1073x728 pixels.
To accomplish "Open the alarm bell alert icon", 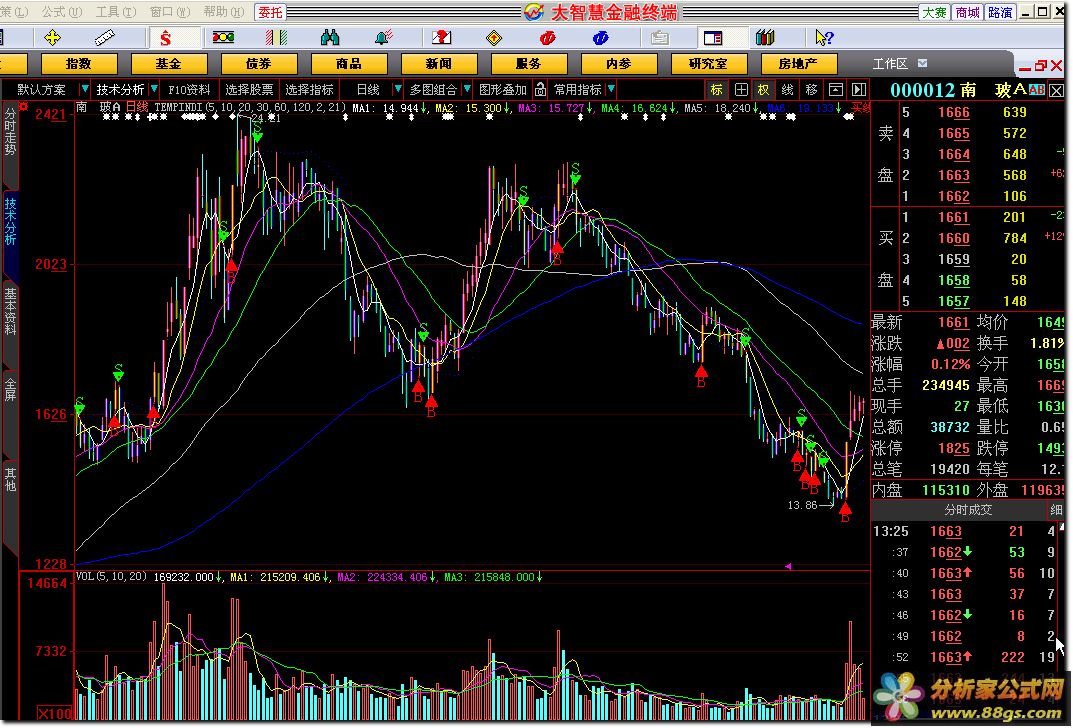I will click(384, 38).
